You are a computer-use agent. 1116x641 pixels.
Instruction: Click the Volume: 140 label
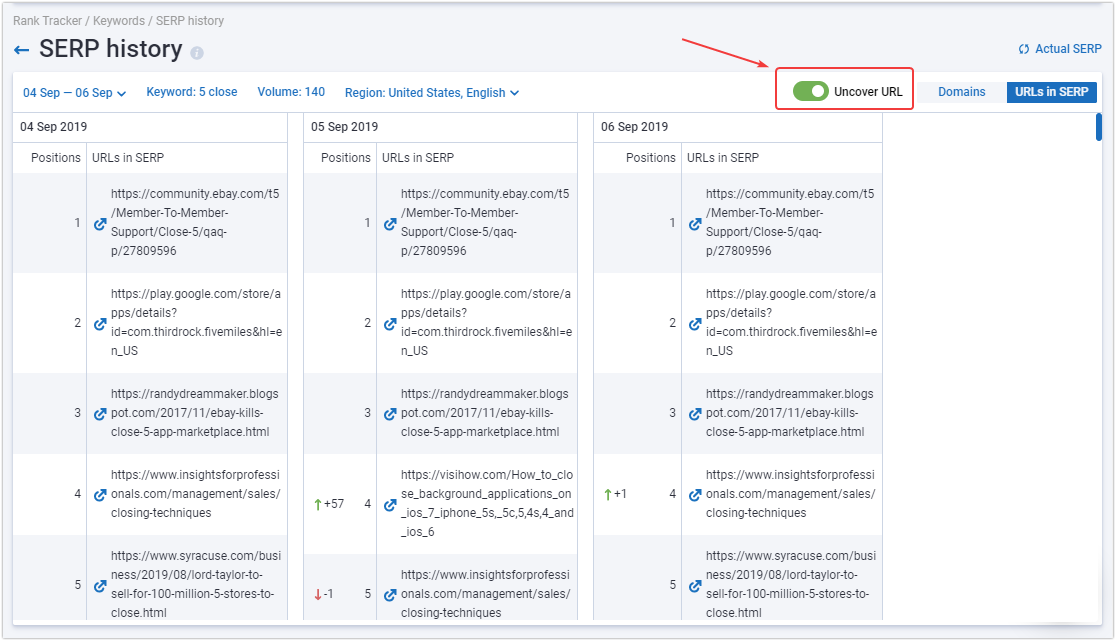coord(291,92)
